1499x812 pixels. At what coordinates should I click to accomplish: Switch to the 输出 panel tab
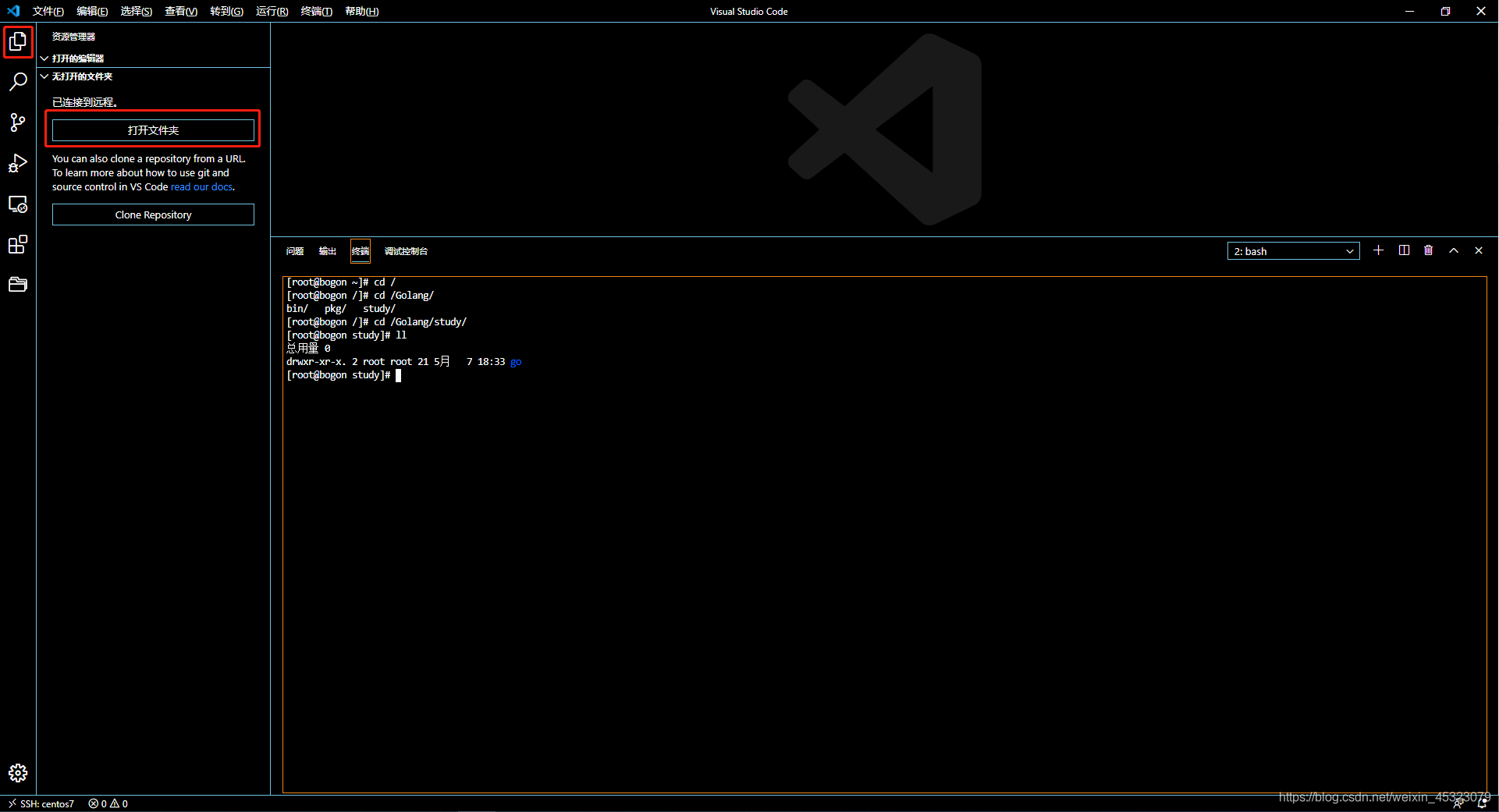tap(328, 251)
